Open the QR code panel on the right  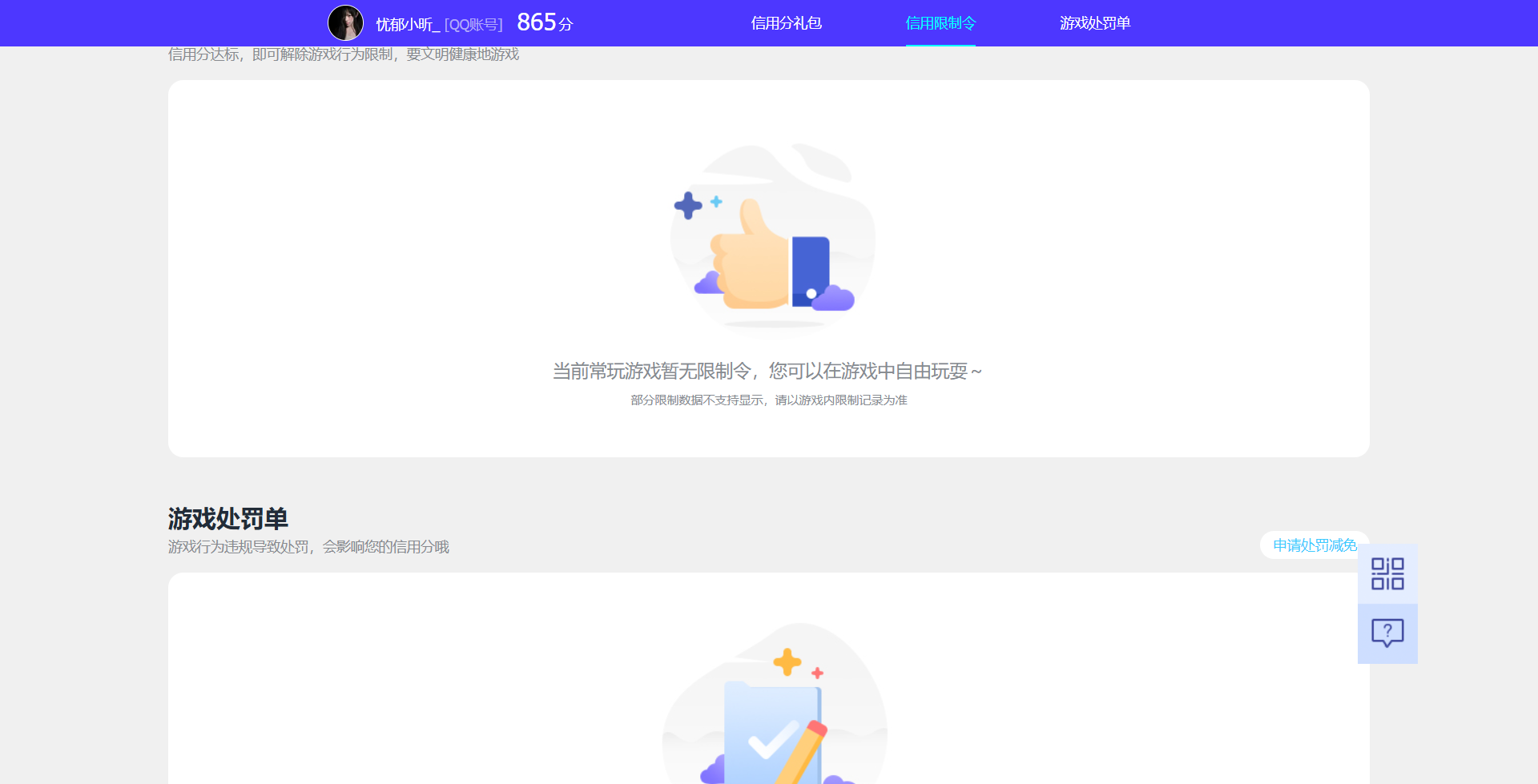pyautogui.click(x=1387, y=573)
